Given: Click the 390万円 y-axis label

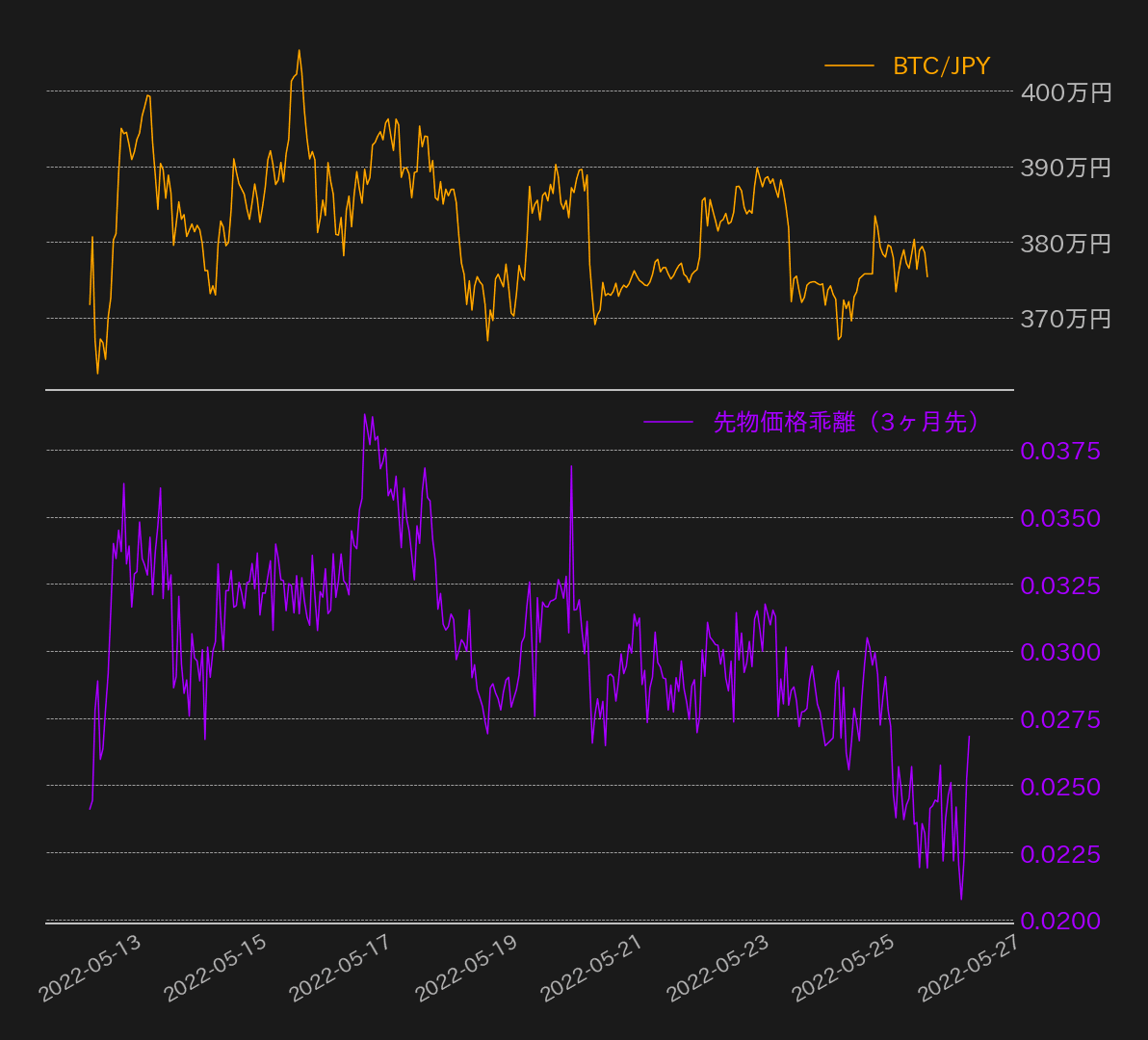Looking at the screenshot, I should pyautogui.click(x=1065, y=169).
